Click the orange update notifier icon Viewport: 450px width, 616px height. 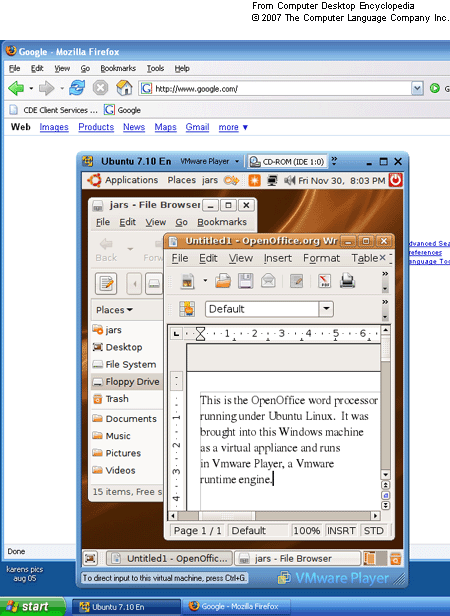coord(255,181)
